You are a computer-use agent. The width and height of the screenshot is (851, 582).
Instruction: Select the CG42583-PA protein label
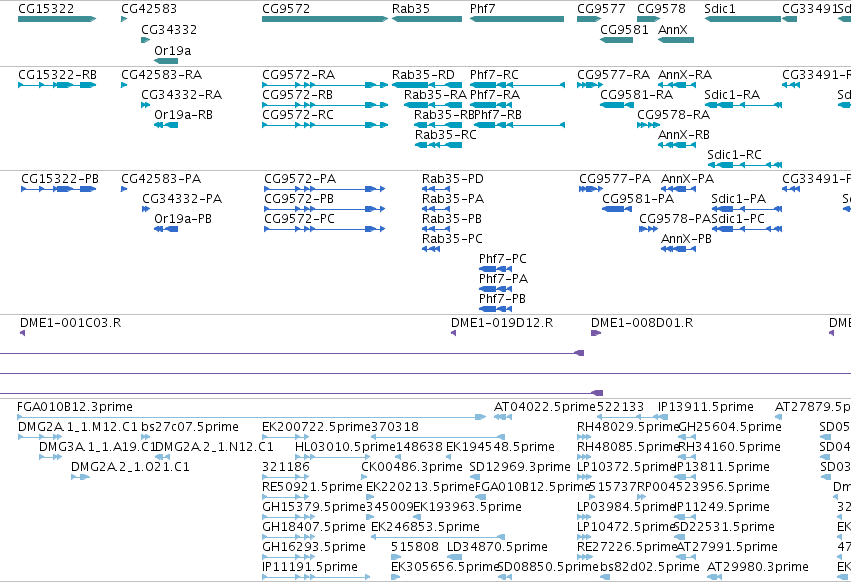[161, 179]
